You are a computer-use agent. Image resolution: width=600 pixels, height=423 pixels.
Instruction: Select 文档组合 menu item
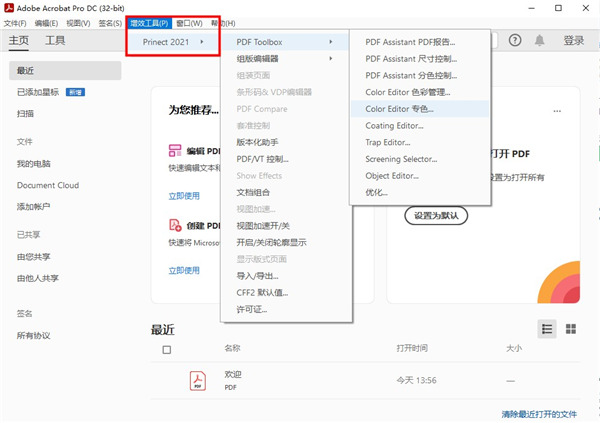point(286,193)
